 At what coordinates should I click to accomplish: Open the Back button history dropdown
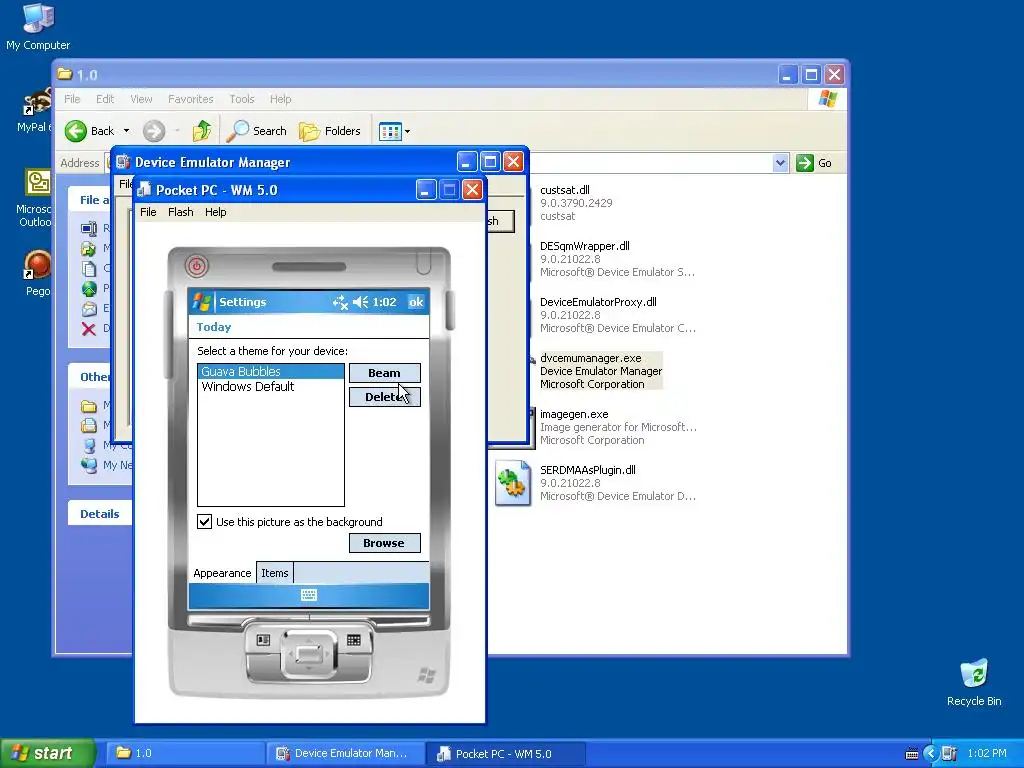tap(127, 131)
